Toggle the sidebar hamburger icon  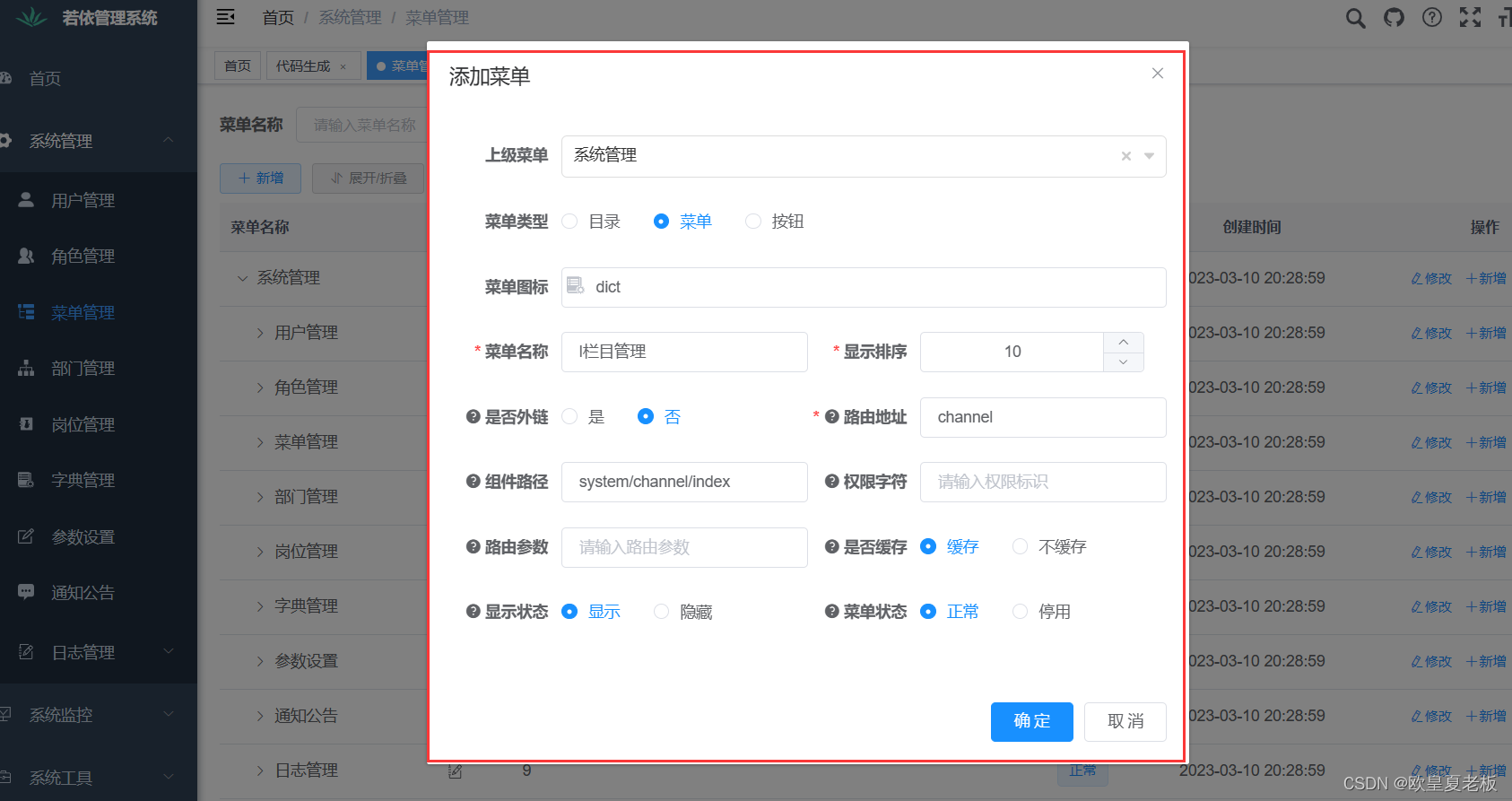coord(226,17)
